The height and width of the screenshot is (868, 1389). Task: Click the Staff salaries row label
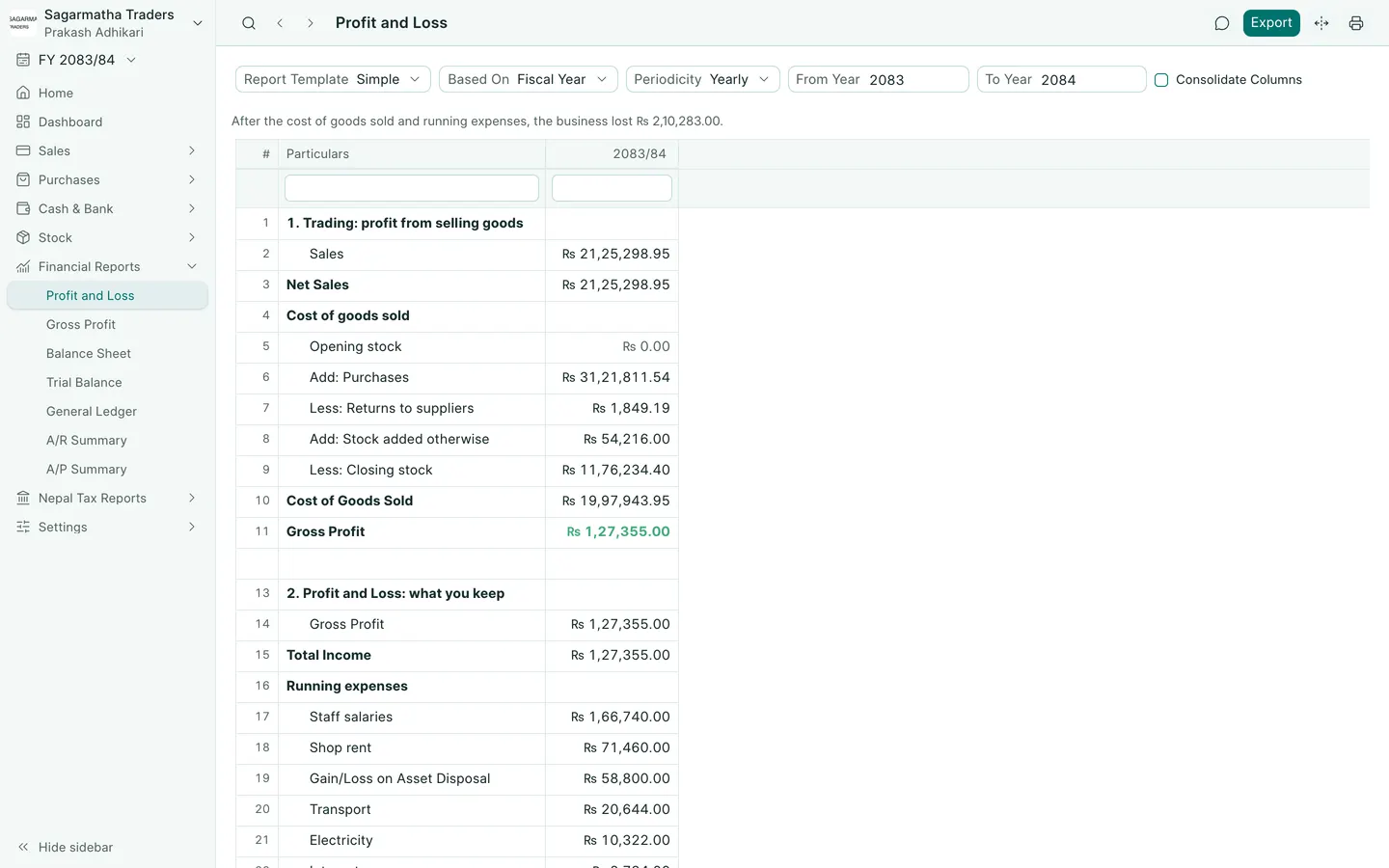coord(351,717)
